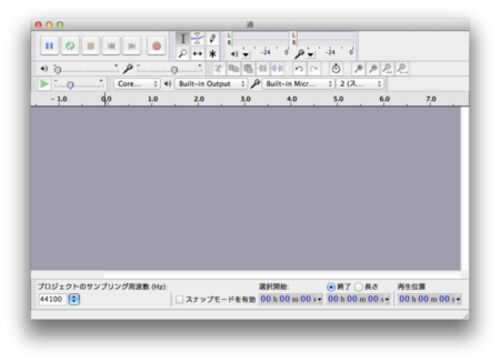Viewport: 500px width, 362px height.
Task: Click the Sync-lock clock icon
Action: pyautogui.click(x=336, y=69)
